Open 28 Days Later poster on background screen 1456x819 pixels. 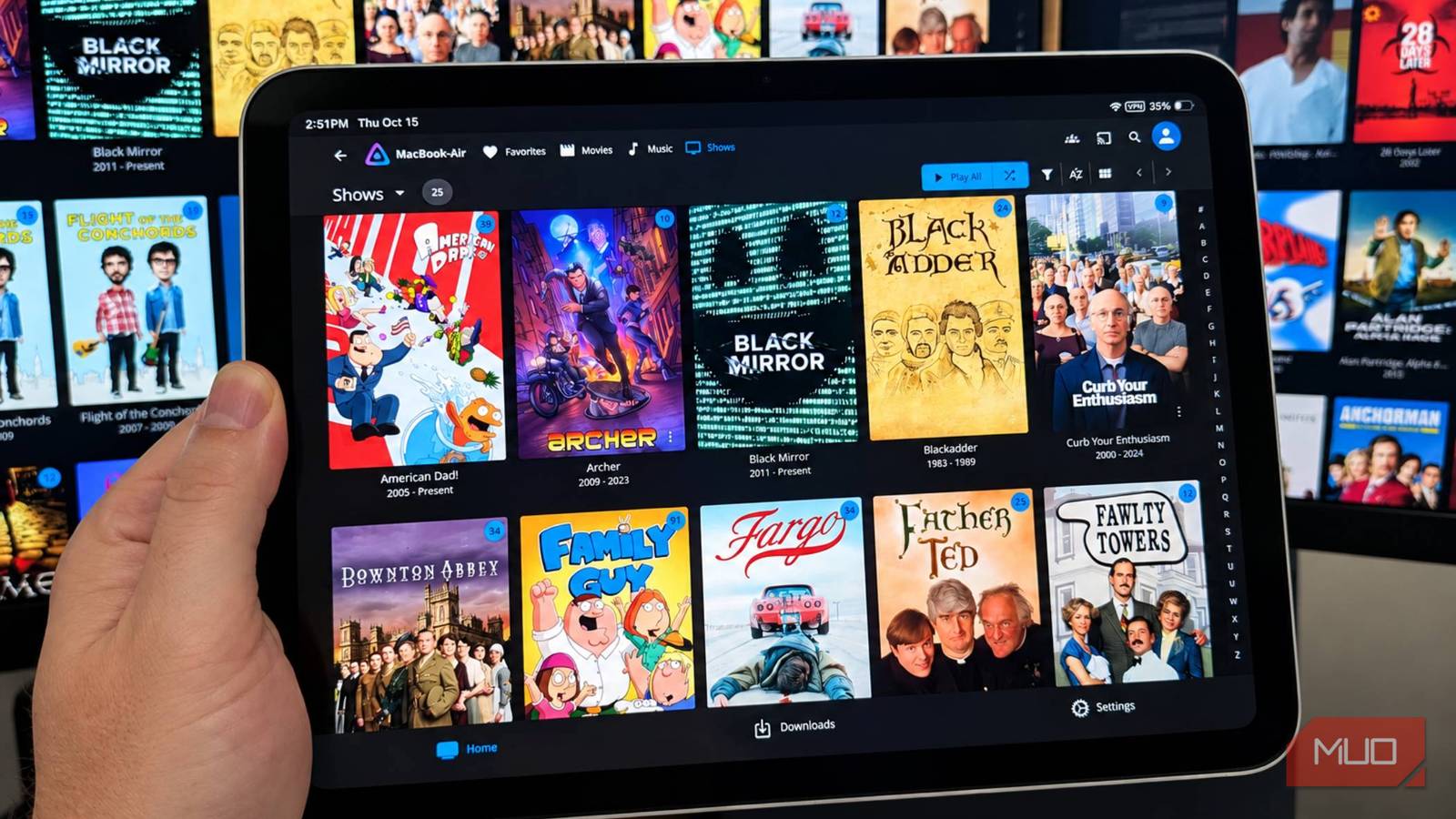point(1405,71)
